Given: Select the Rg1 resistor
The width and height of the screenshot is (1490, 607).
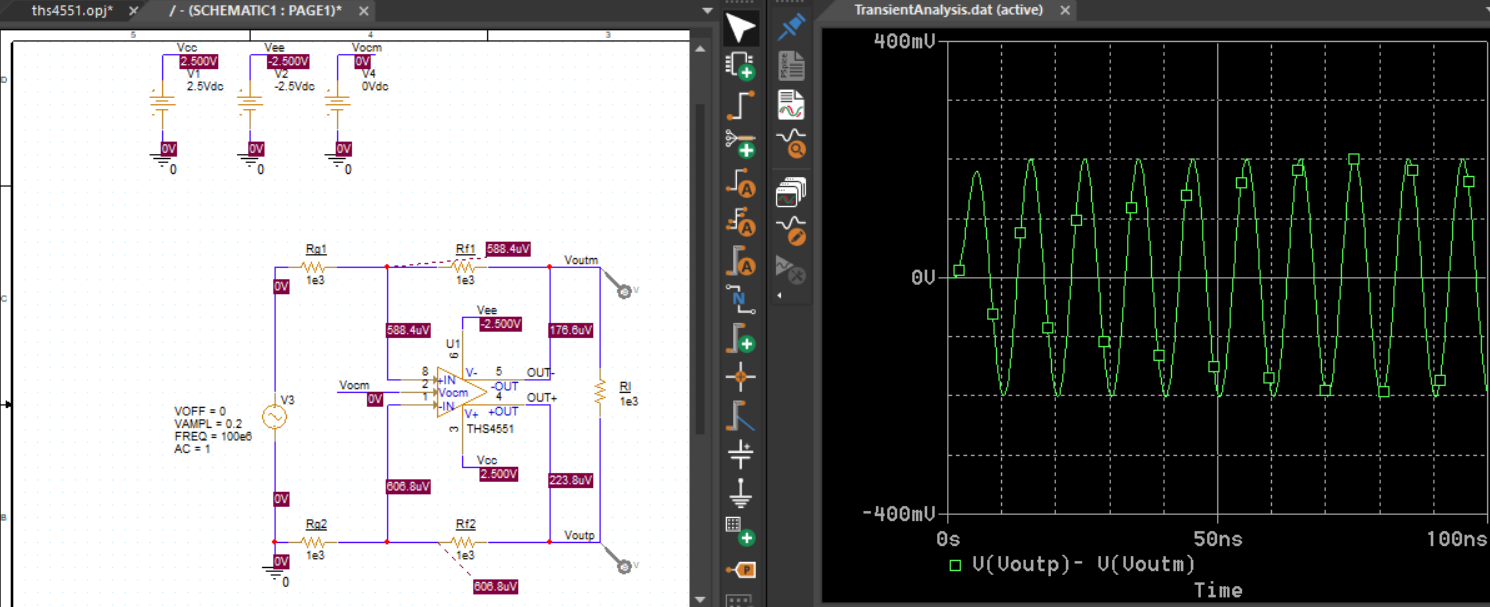Looking at the screenshot, I should point(315,267).
